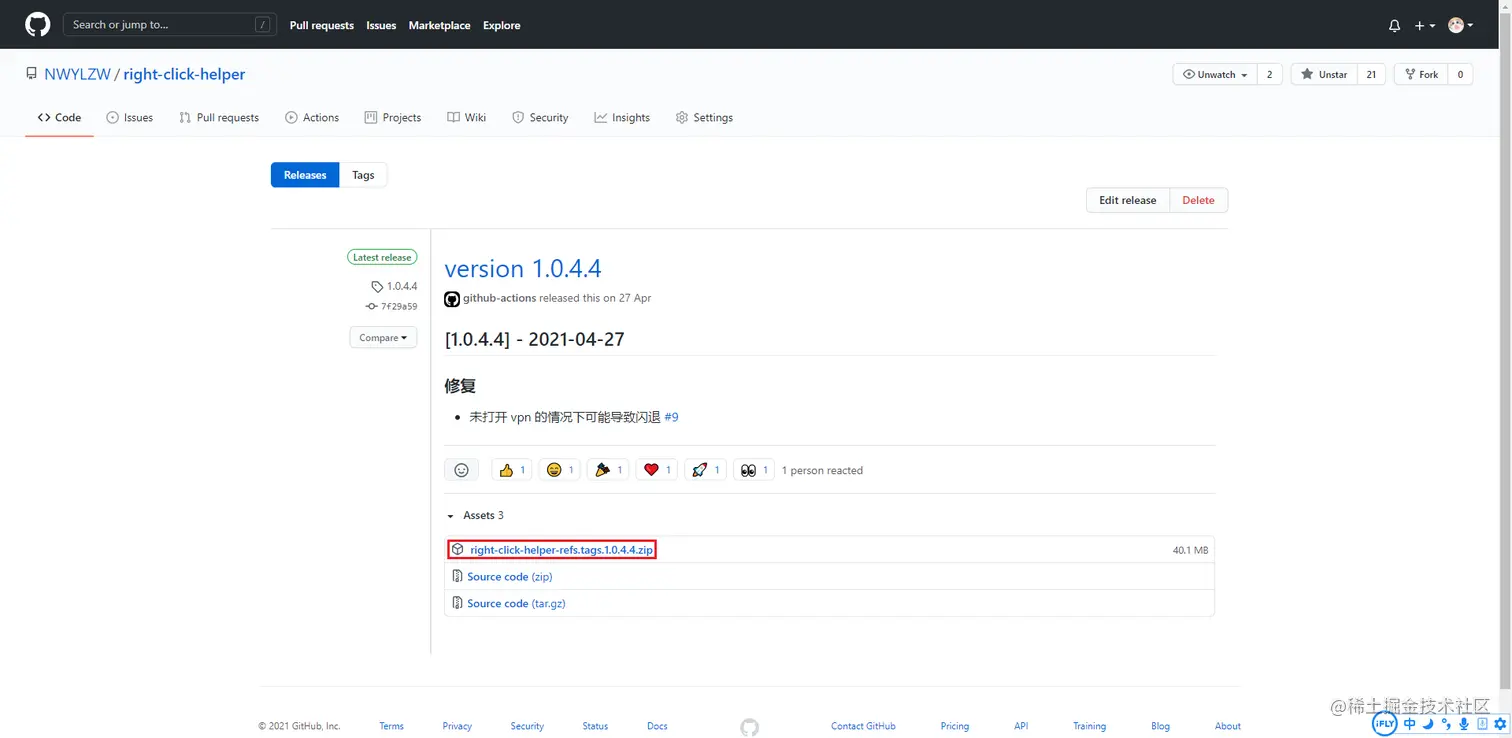View the forks count 0
Screen dimensions: 1512x738
(1460, 75)
